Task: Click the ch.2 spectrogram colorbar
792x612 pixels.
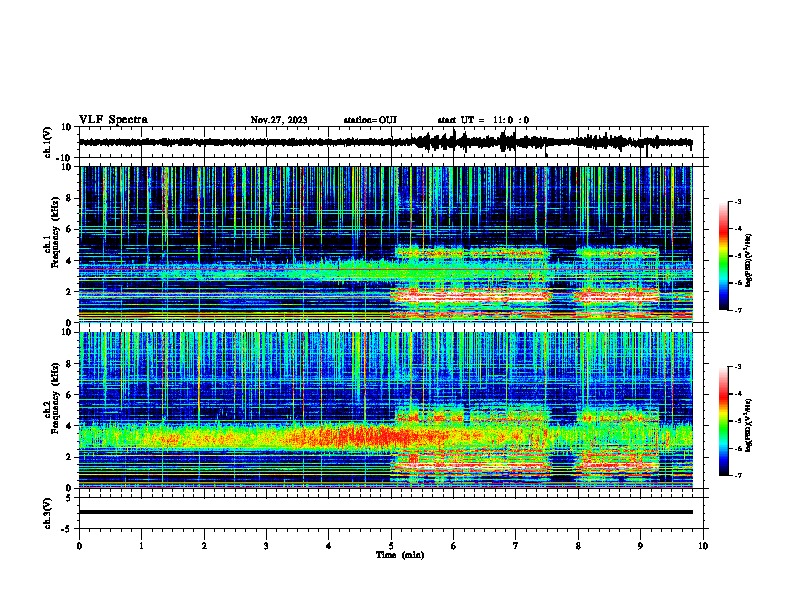Action: [723, 421]
